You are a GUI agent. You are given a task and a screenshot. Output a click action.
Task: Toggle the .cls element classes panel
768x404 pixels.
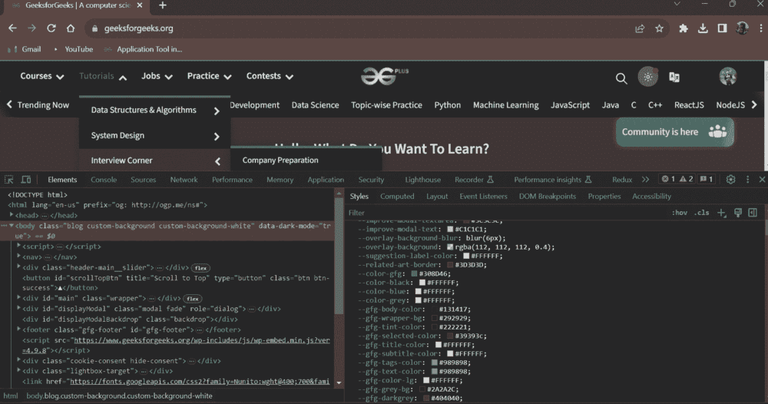[x=701, y=213]
